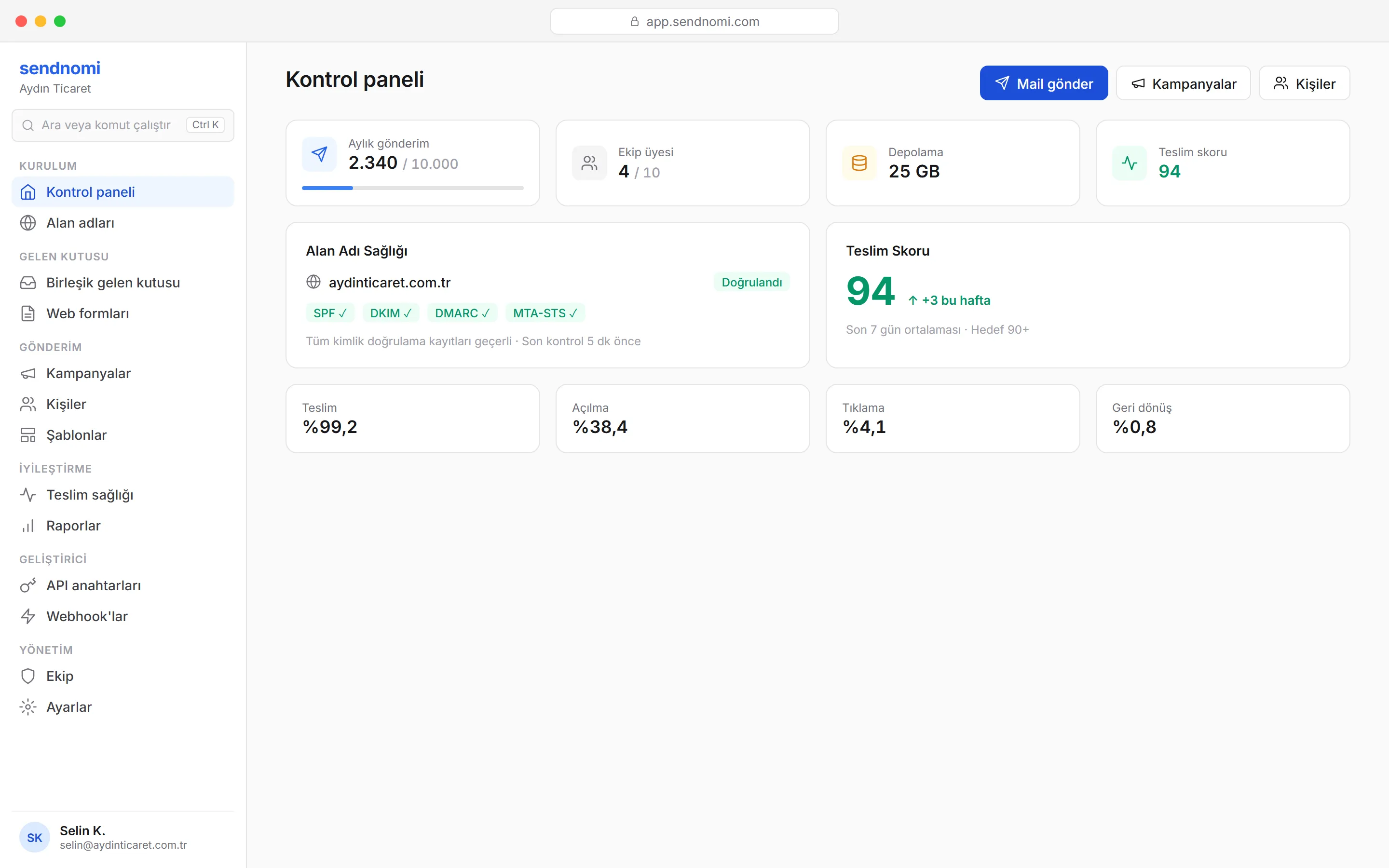This screenshot has height=868, width=1389.
Task: Click the Ara veya komut çalıştır search field
Action: (123, 125)
